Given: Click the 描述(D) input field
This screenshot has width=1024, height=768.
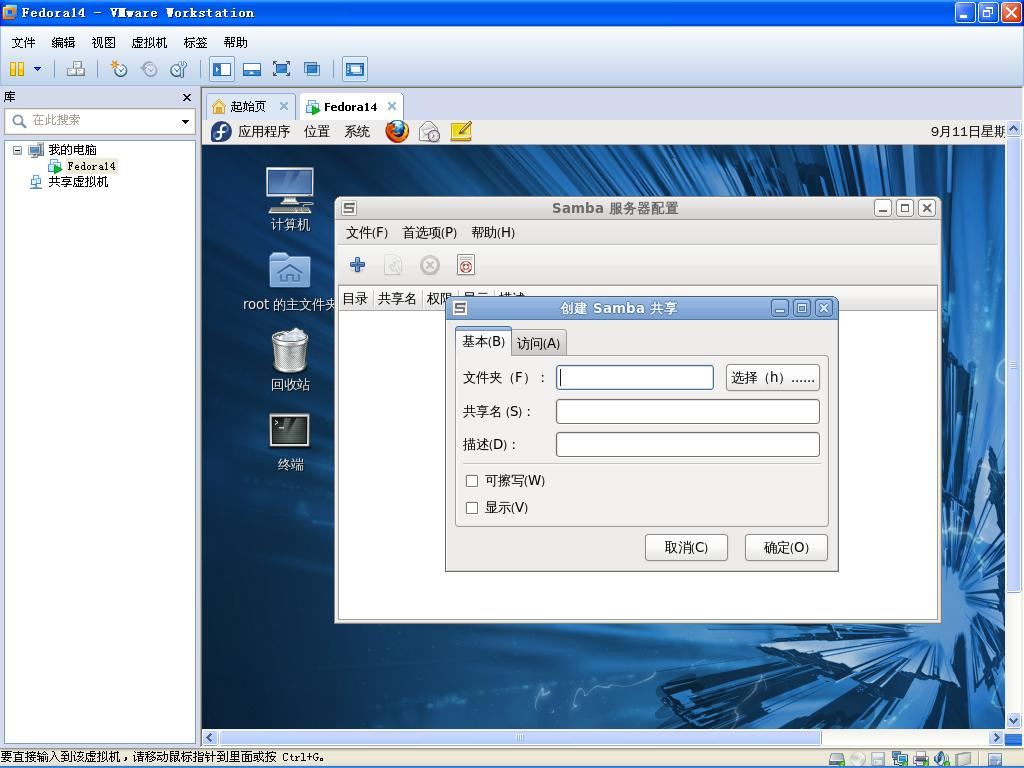Looking at the screenshot, I should (x=688, y=445).
